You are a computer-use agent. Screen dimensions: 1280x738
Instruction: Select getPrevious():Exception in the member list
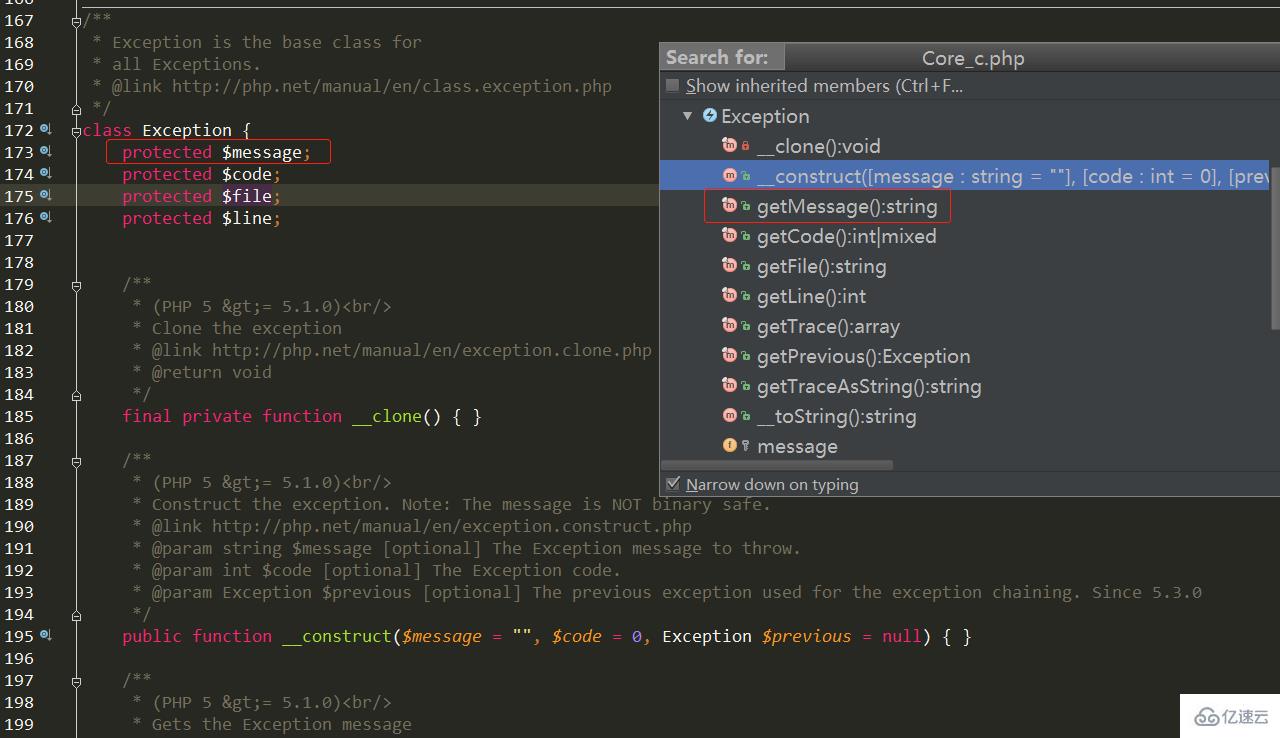(864, 357)
